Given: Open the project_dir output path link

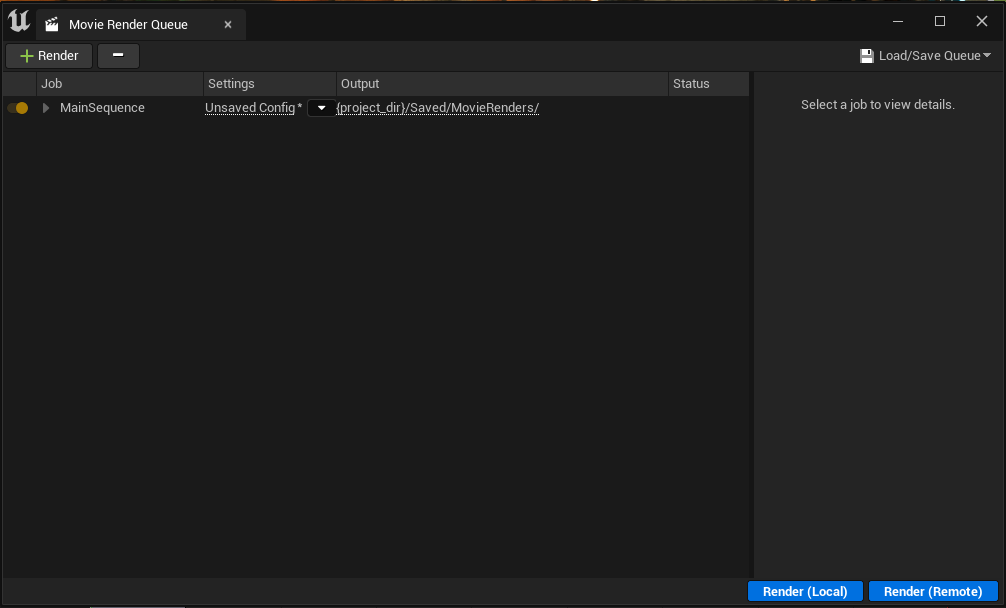Looking at the screenshot, I should click(x=438, y=108).
